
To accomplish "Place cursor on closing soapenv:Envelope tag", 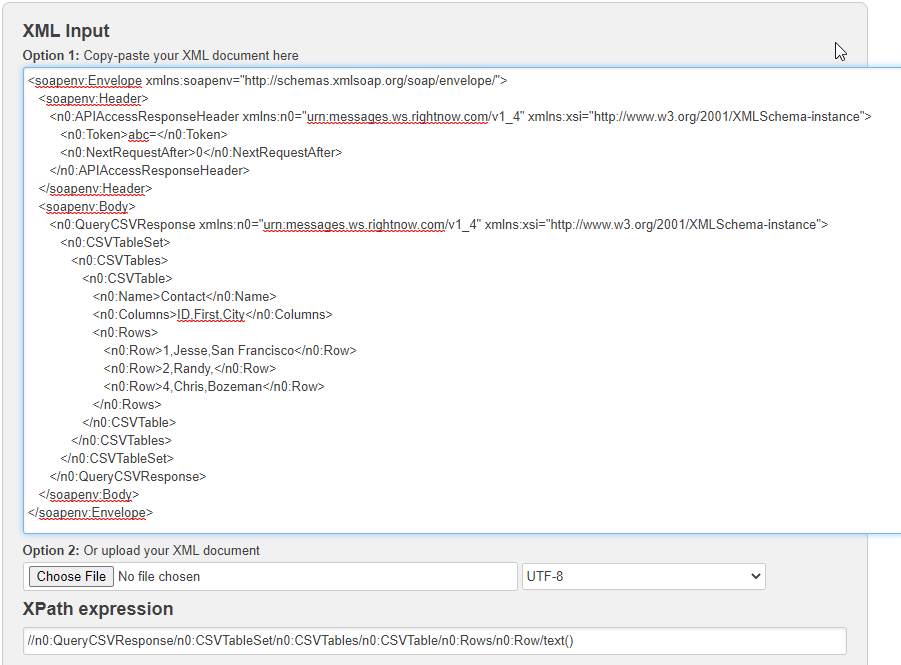I will click(90, 512).
